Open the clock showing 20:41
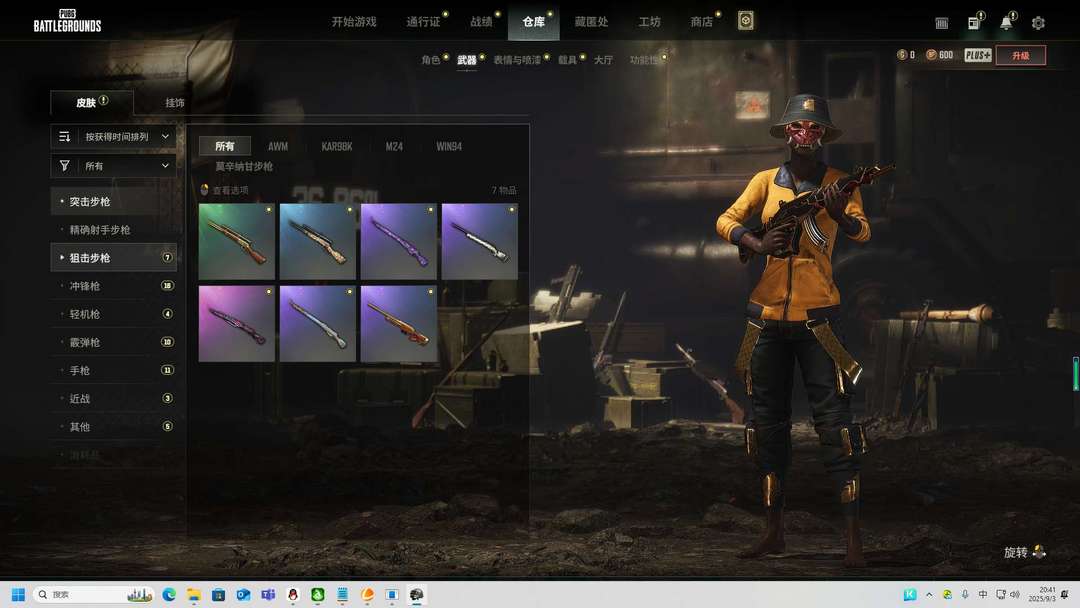 pyautogui.click(x=1041, y=594)
